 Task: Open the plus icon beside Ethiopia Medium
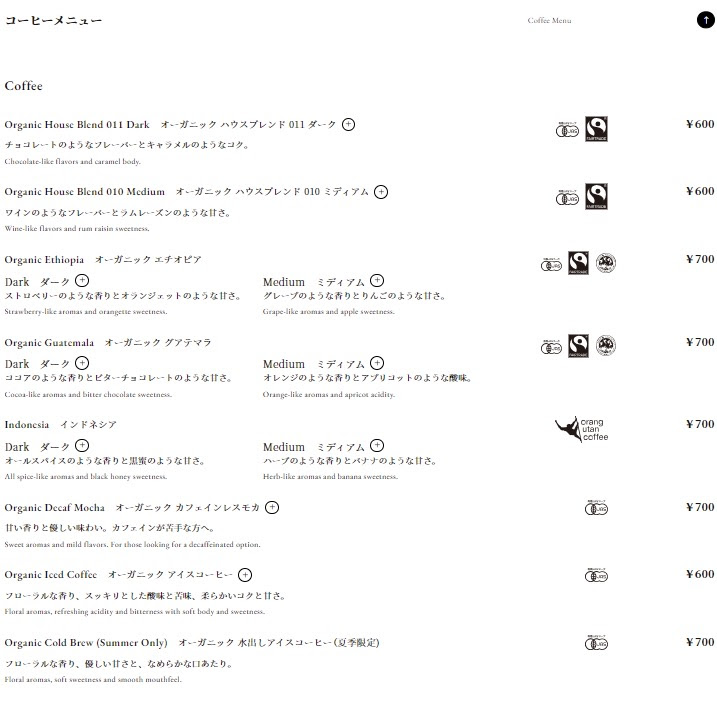click(x=377, y=280)
